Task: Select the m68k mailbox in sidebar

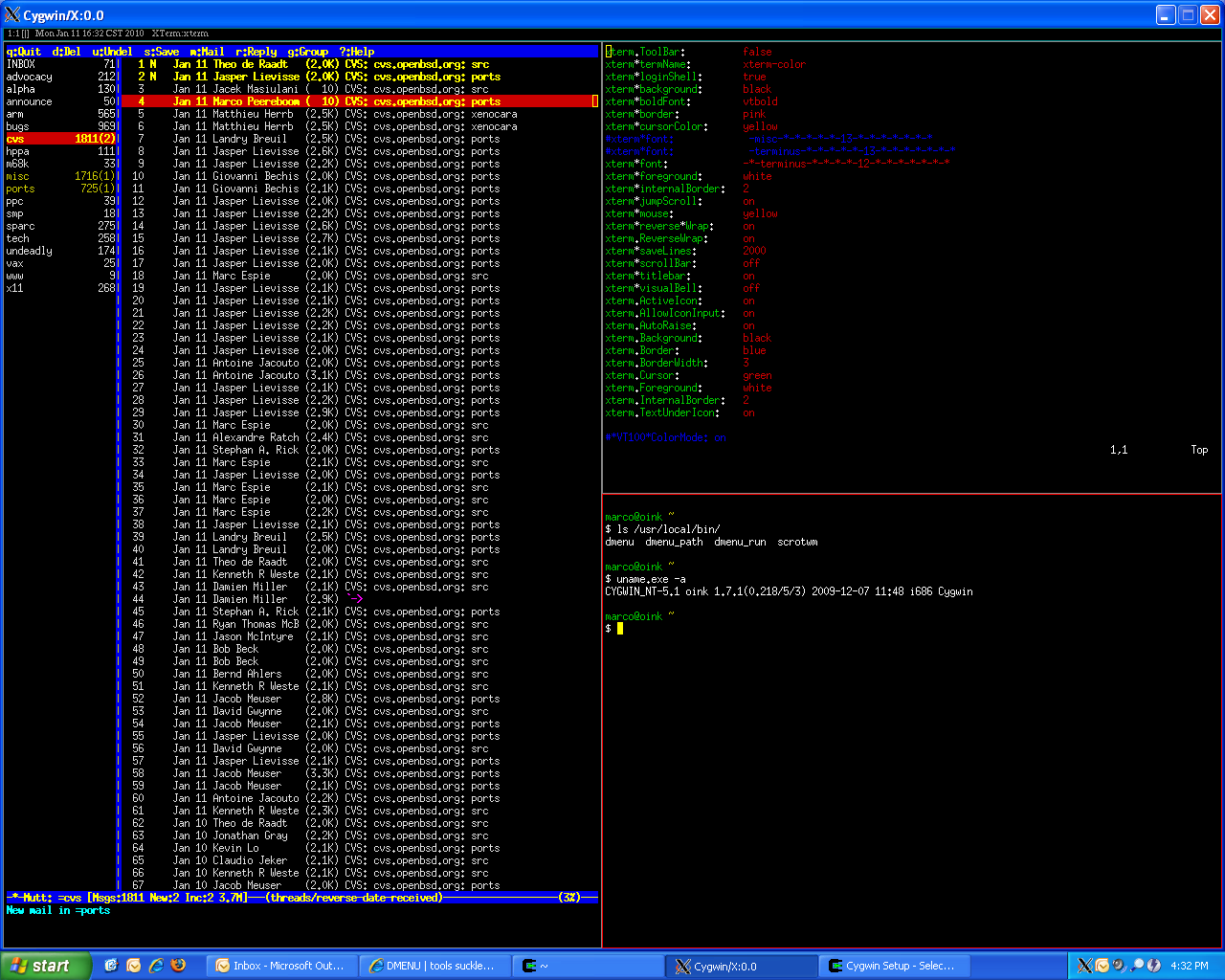Action: [x=61, y=164]
